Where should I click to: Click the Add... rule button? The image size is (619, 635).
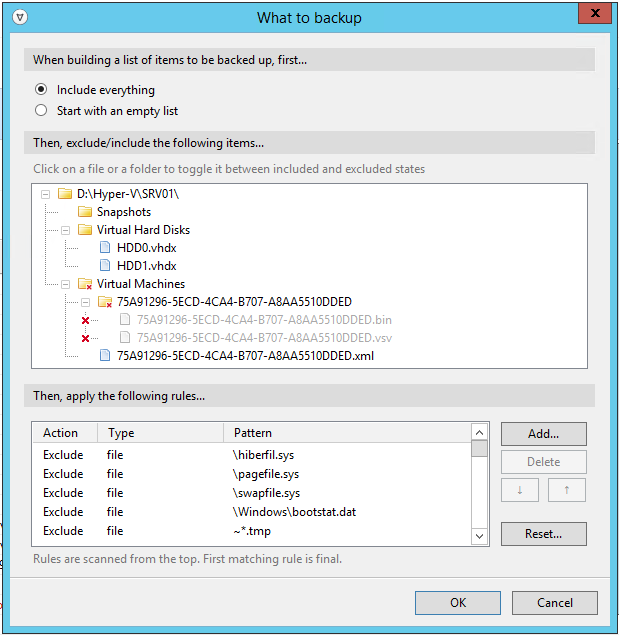click(543, 434)
